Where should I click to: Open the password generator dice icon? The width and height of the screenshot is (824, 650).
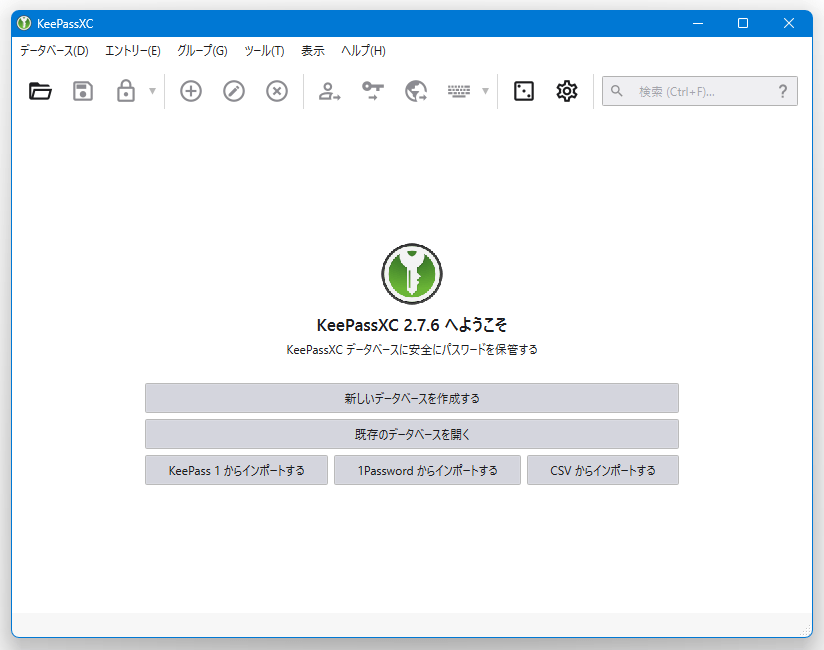click(x=524, y=91)
